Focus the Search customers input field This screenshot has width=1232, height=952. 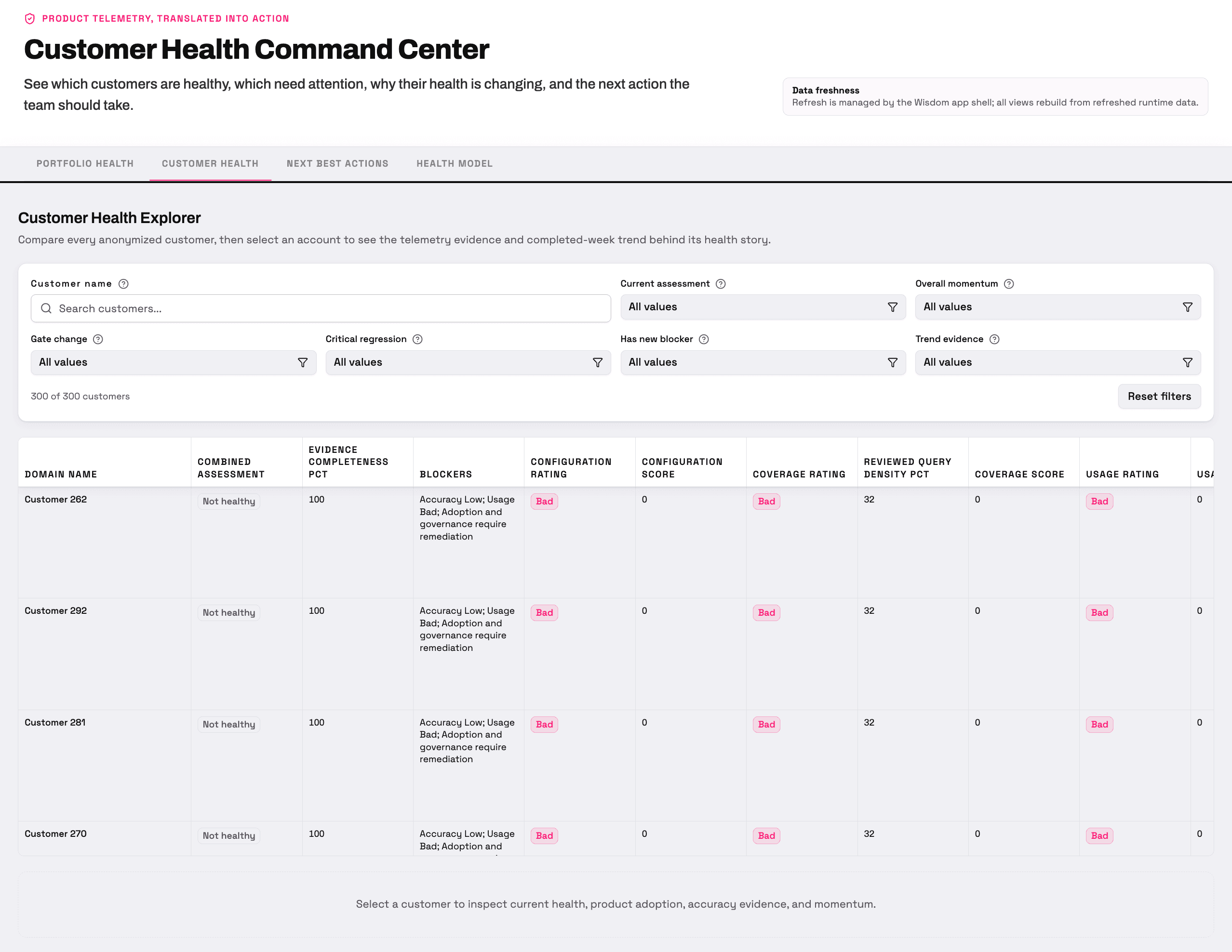pyautogui.click(x=321, y=308)
